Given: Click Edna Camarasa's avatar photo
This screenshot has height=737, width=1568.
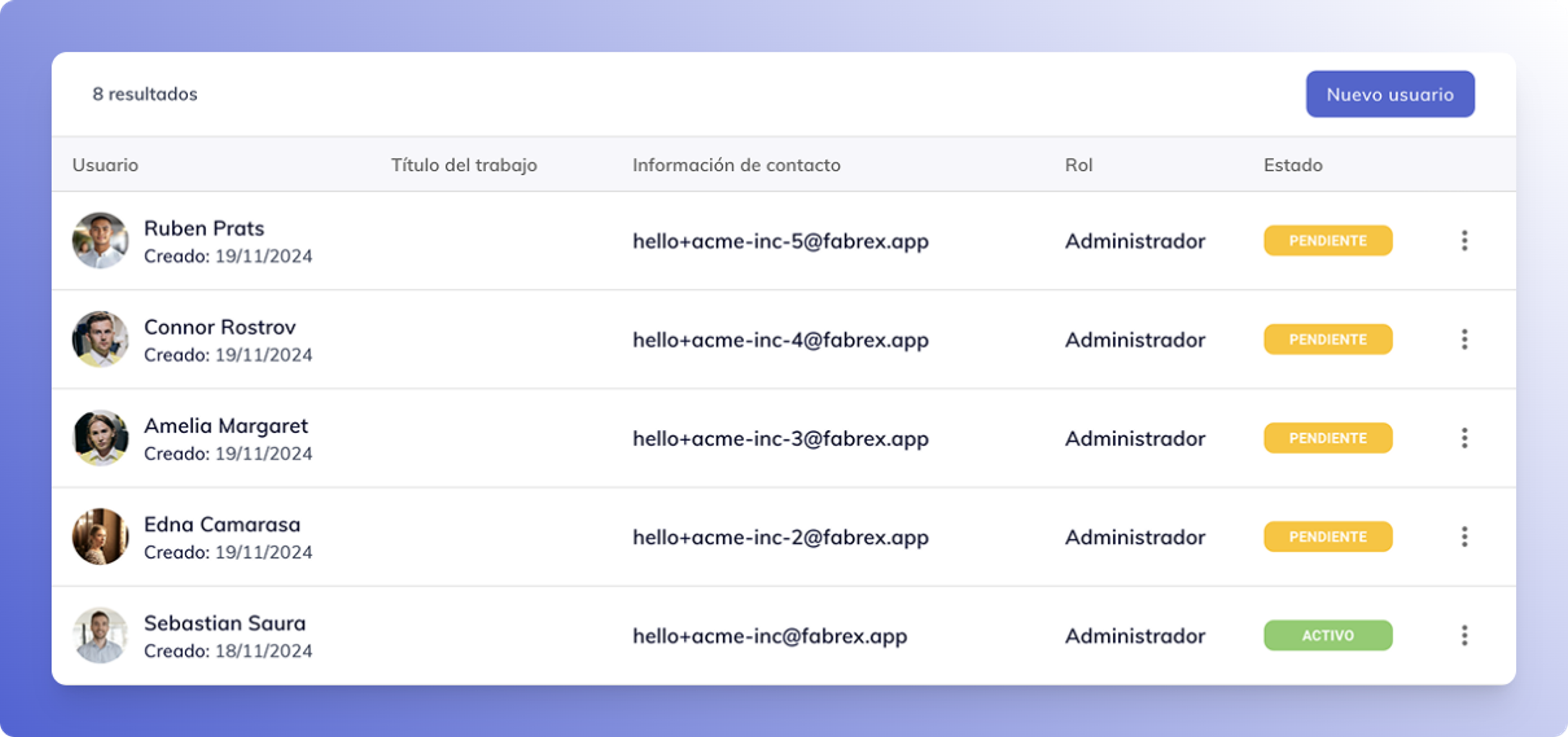Looking at the screenshot, I should (x=100, y=536).
